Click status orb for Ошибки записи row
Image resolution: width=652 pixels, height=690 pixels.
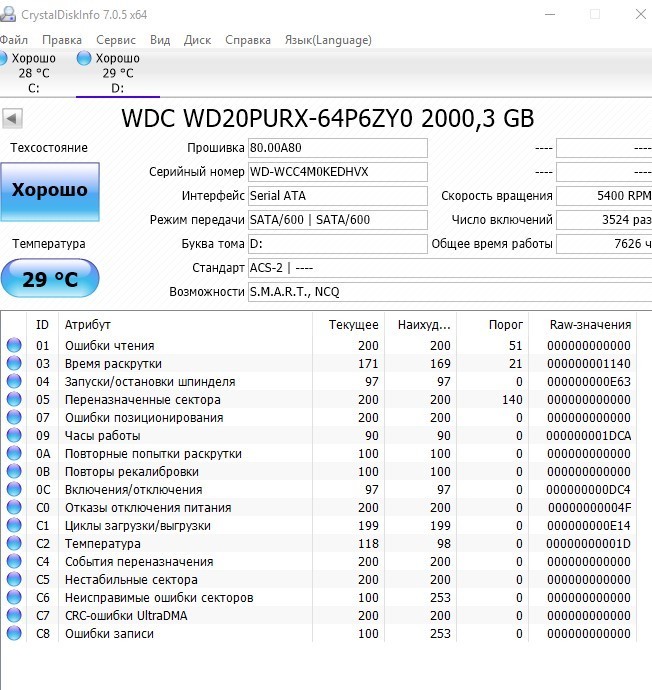[14, 633]
